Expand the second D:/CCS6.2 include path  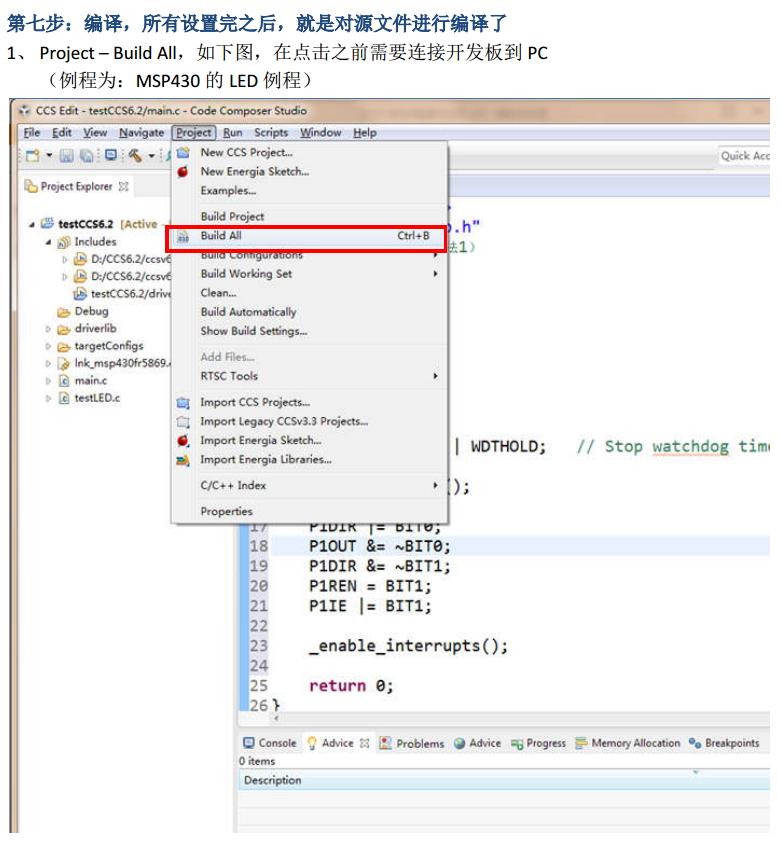click(x=65, y=277)
